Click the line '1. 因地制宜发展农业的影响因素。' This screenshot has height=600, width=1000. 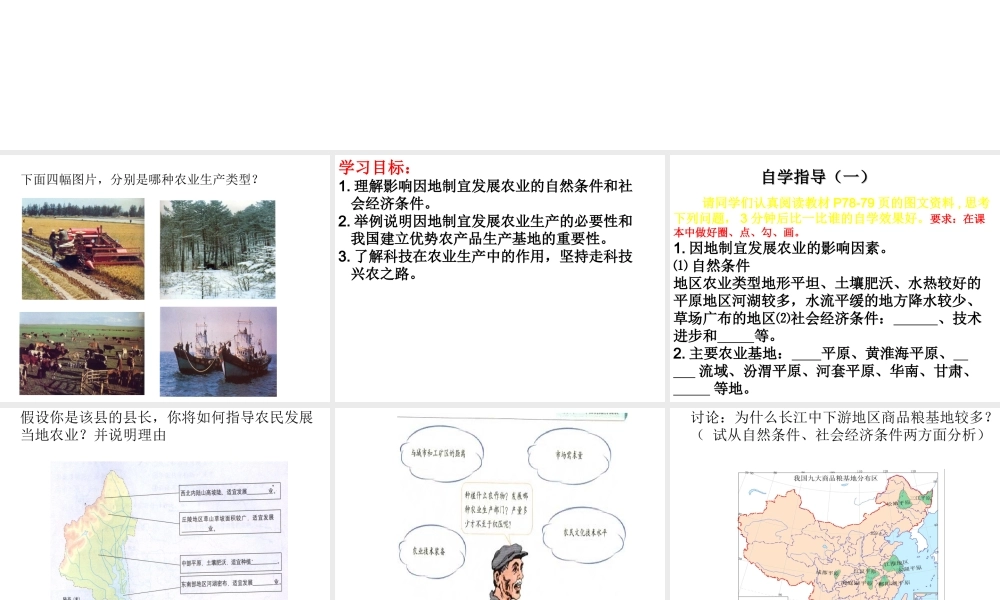click(x=781, y=248)
